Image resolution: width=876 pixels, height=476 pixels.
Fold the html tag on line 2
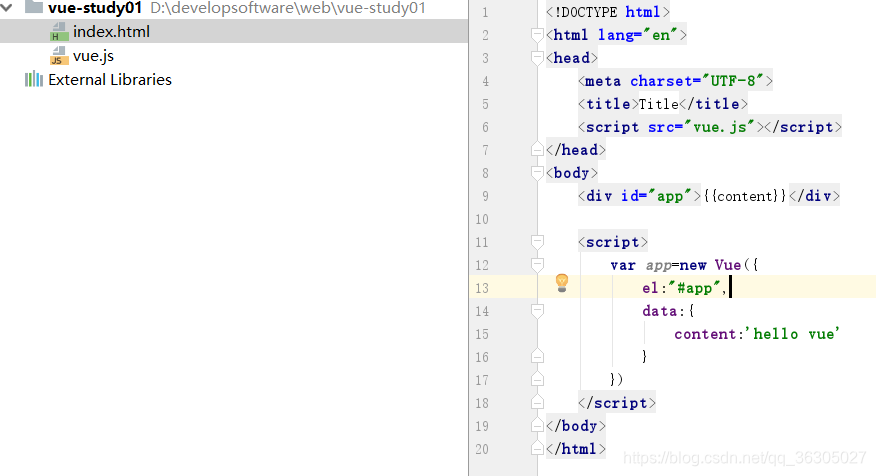537,35
